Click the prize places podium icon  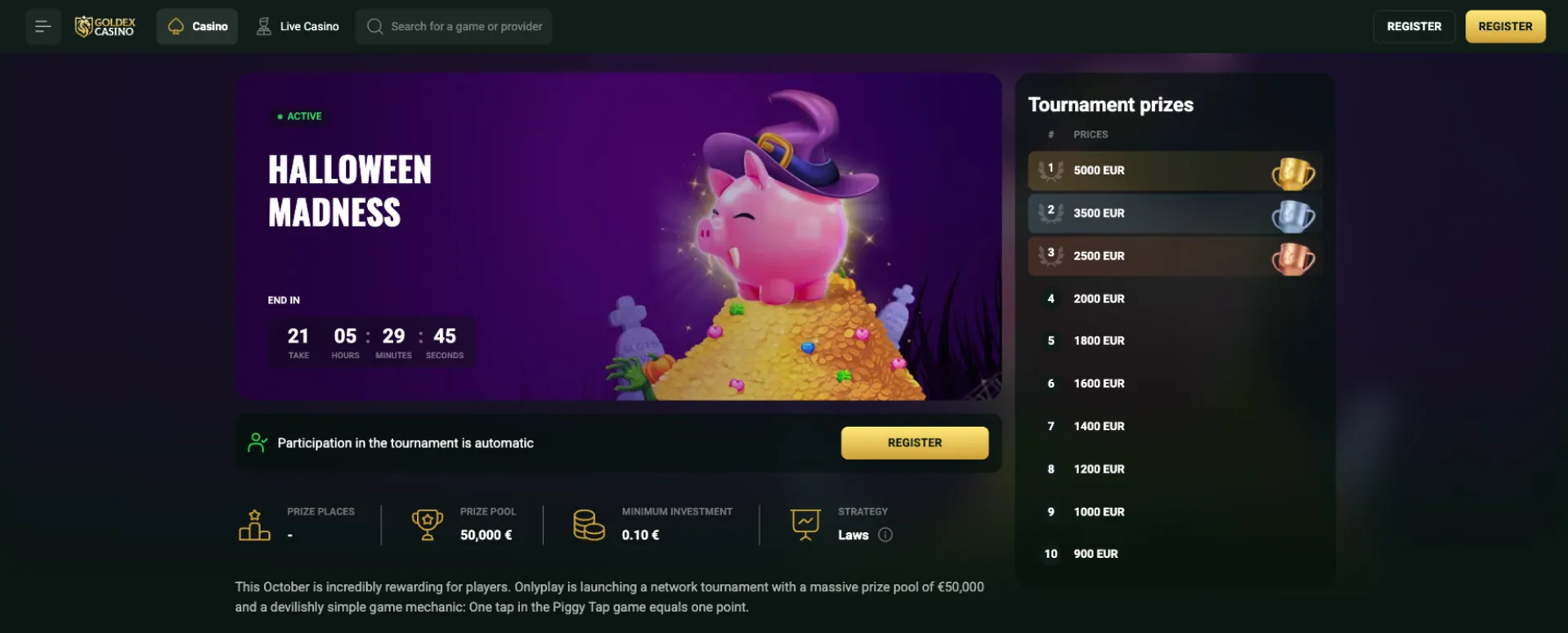(x=254, y=524)
